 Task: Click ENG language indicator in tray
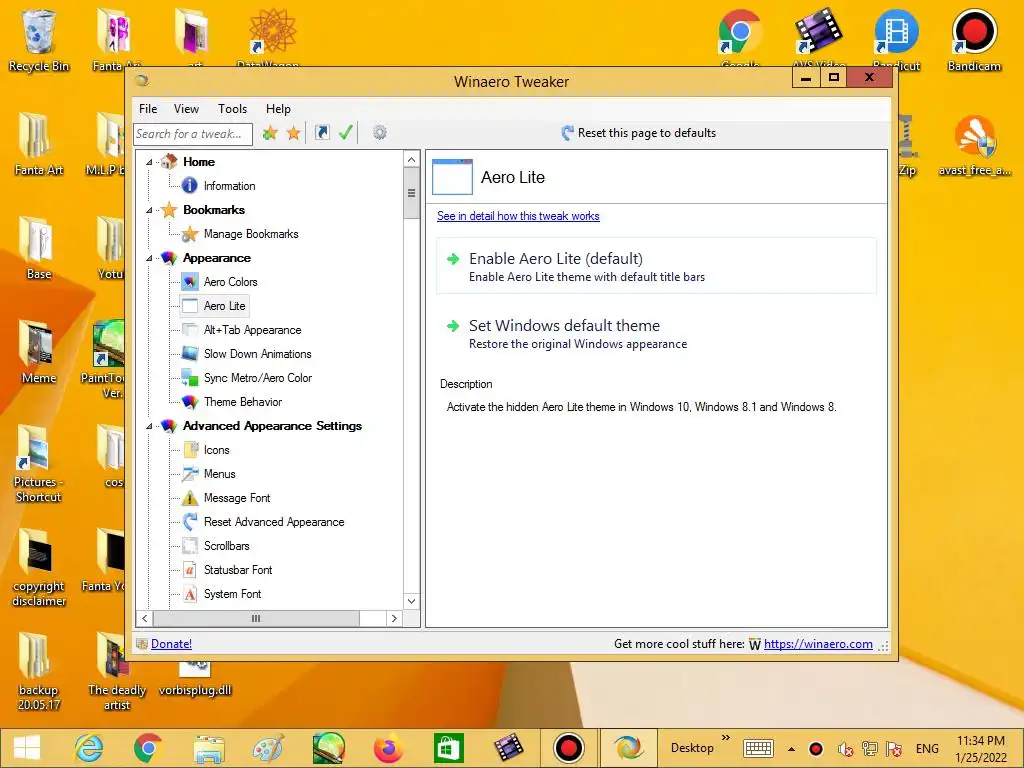click(927, 748)
